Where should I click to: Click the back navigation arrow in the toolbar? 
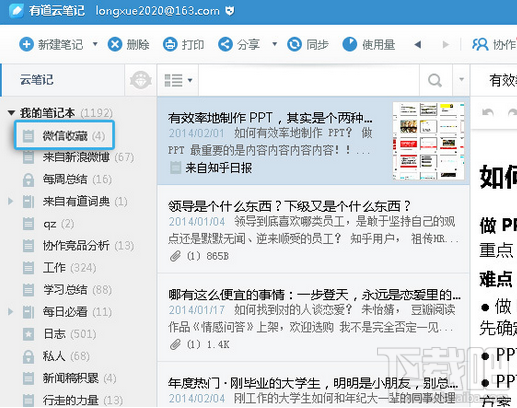418,44
